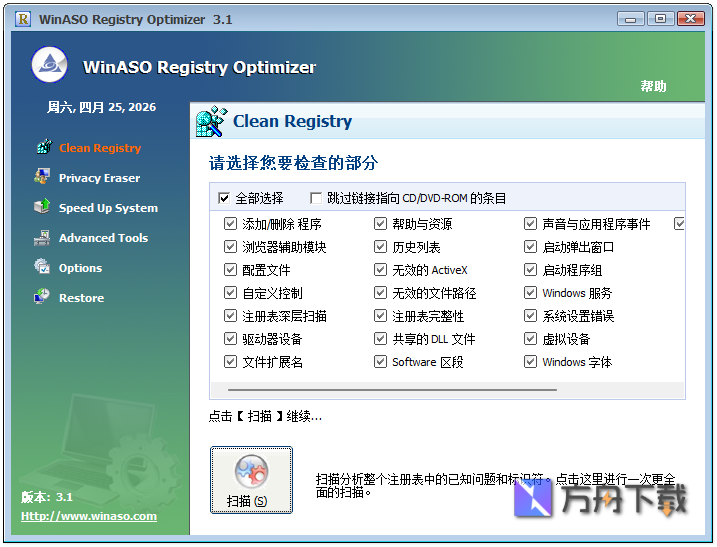This screenshot has height=547, width=717.
Task: Click the horizontal scrollbar of the checklist
Action: [x=392, y=390]
